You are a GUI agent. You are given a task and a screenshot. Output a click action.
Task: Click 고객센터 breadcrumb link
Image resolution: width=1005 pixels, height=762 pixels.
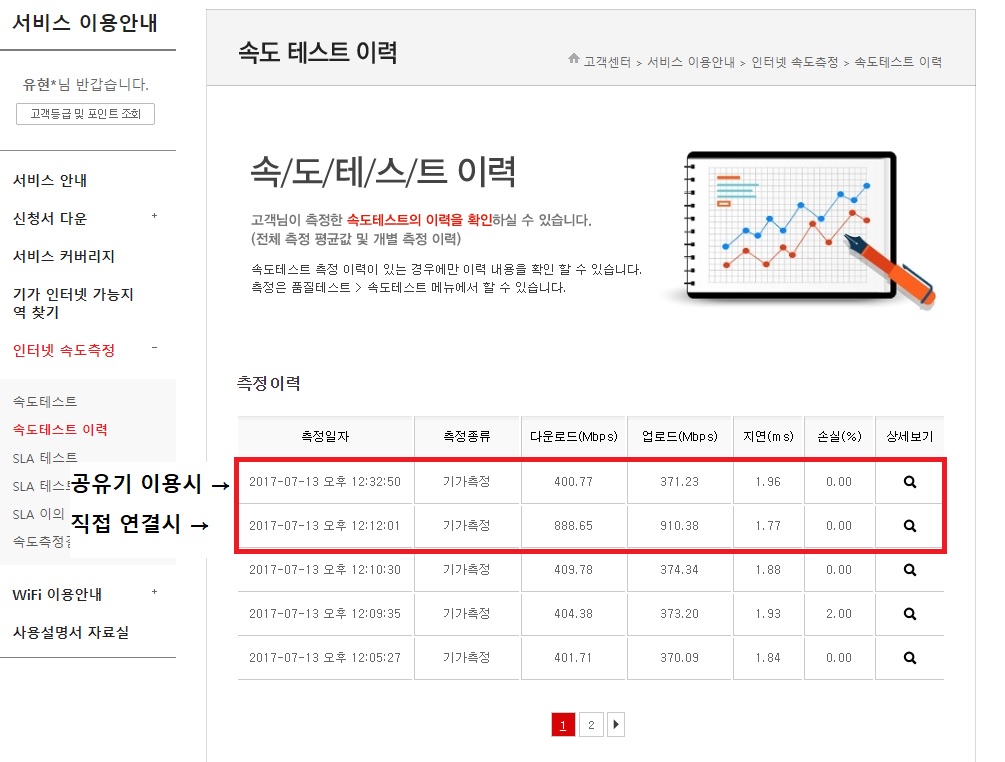click(607, 62)
